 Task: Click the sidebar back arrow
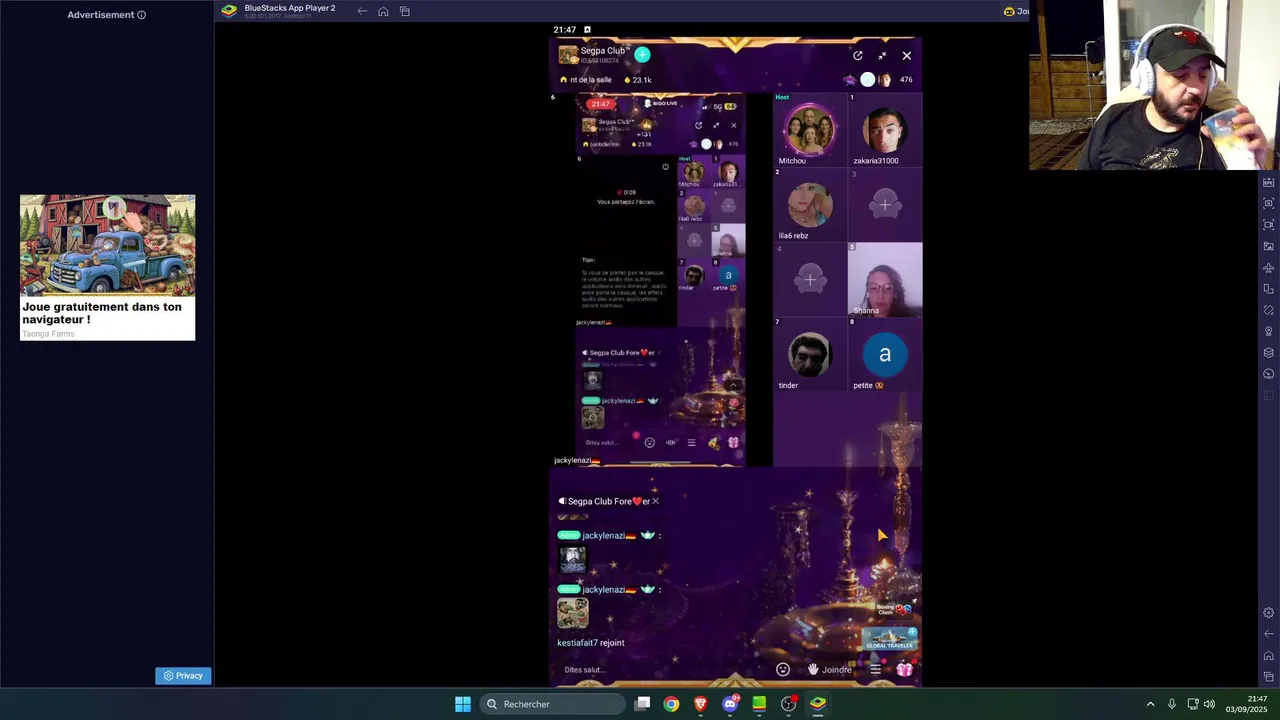tap(1269, 634)
